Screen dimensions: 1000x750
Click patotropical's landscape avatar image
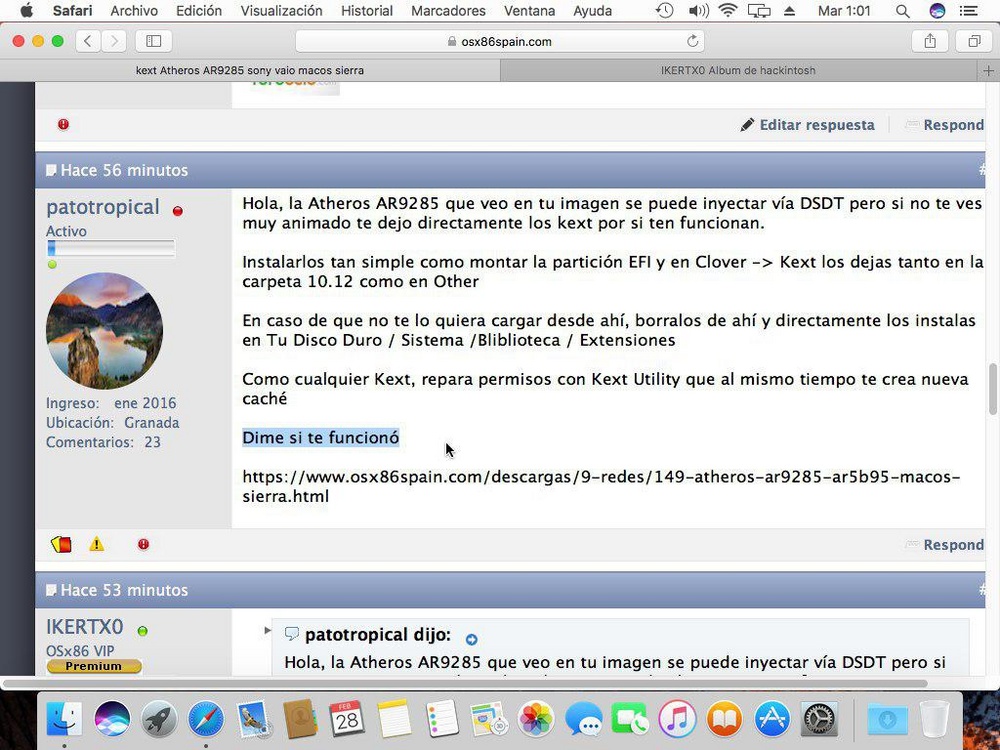105,330
